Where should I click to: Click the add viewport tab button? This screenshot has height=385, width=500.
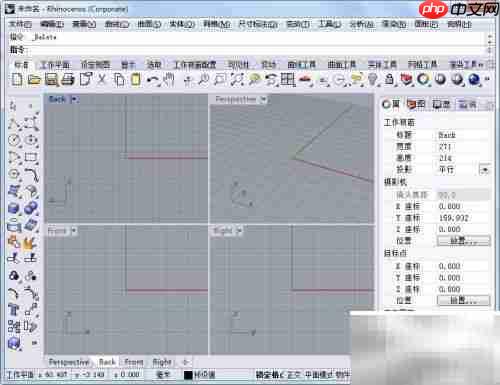pos(186,362)
